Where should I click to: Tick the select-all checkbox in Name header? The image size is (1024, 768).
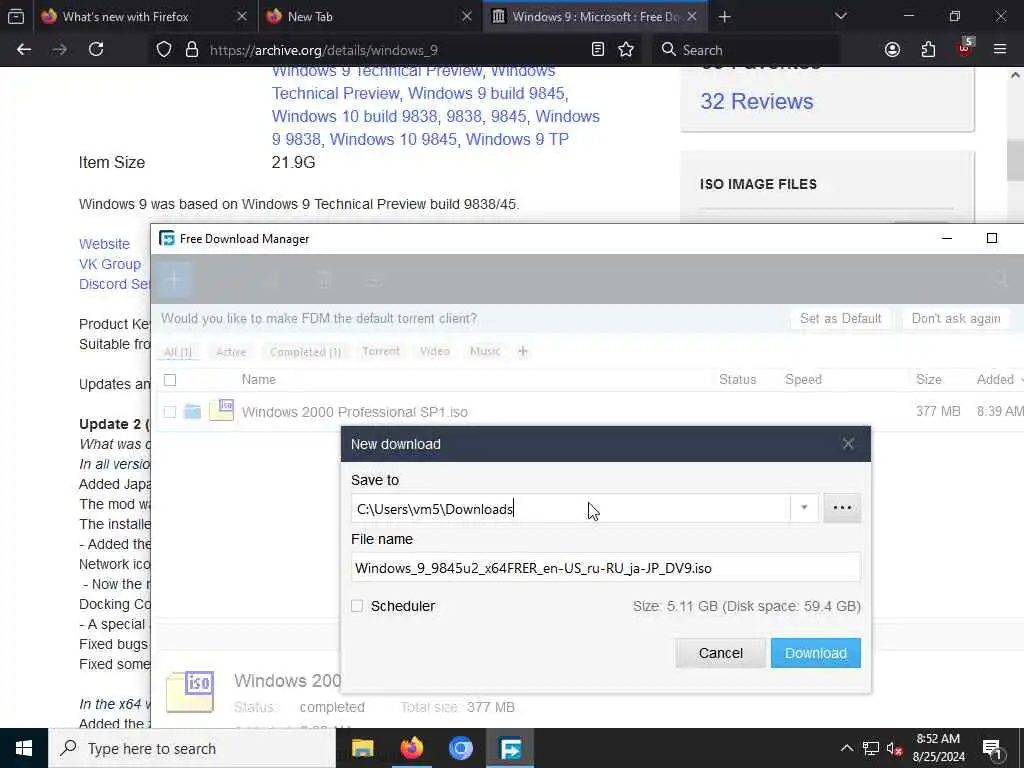click(x=170, y=379)
